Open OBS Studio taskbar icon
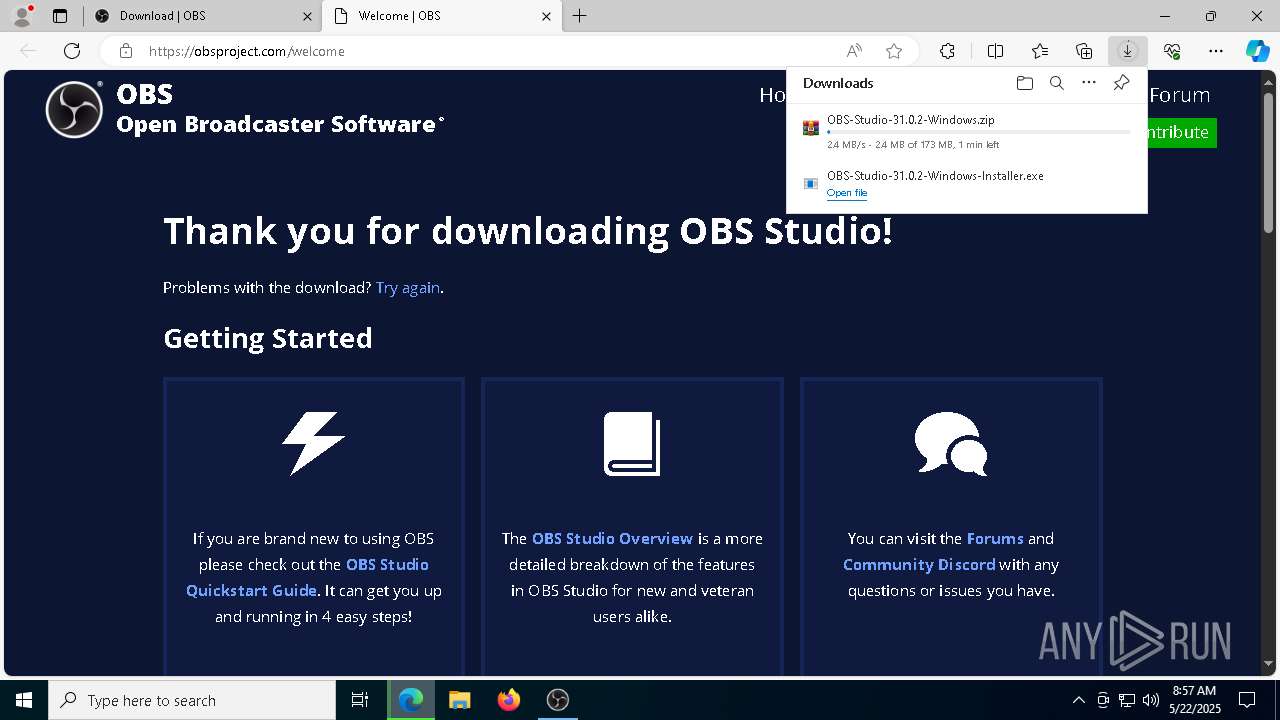 pos(557,700)
